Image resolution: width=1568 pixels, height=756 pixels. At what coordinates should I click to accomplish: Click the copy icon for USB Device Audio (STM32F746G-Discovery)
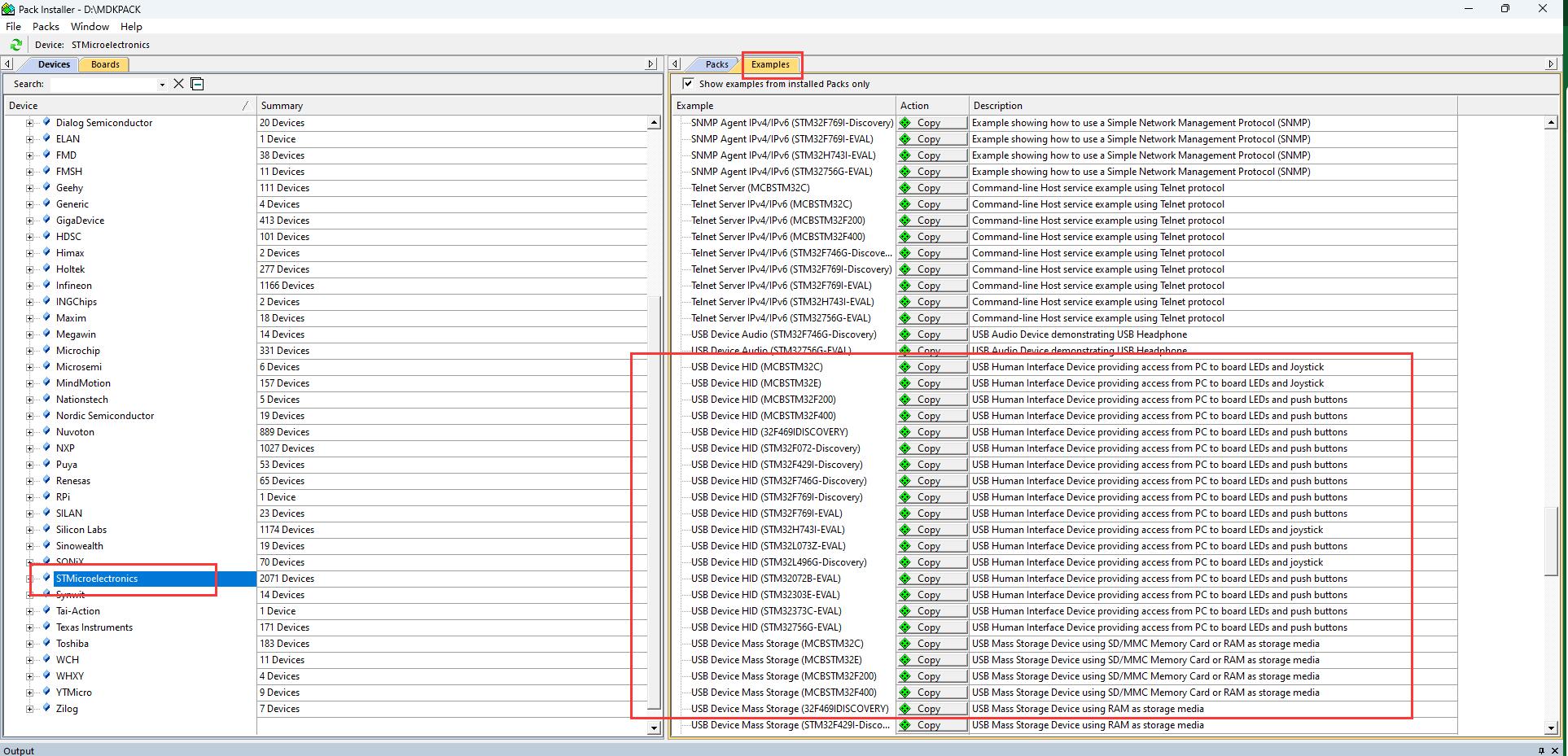click(x=905, y=334)
